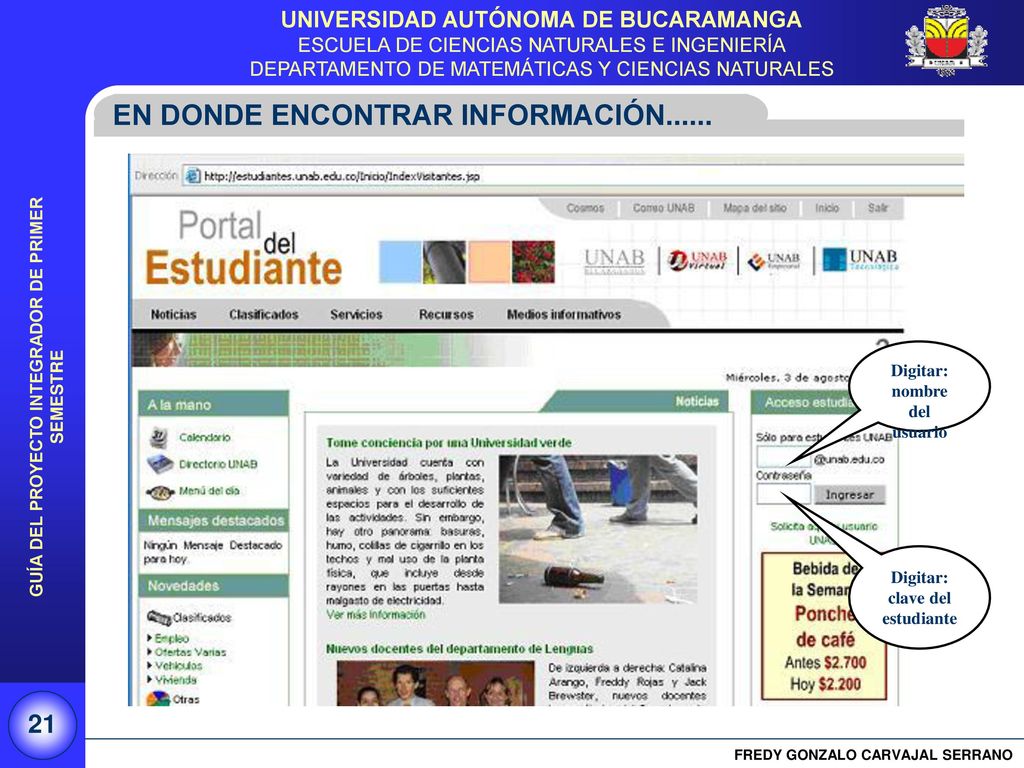Click the text Ningún Mensaje Destacado para hoy
1024x768 pixels.
(213, 552)
